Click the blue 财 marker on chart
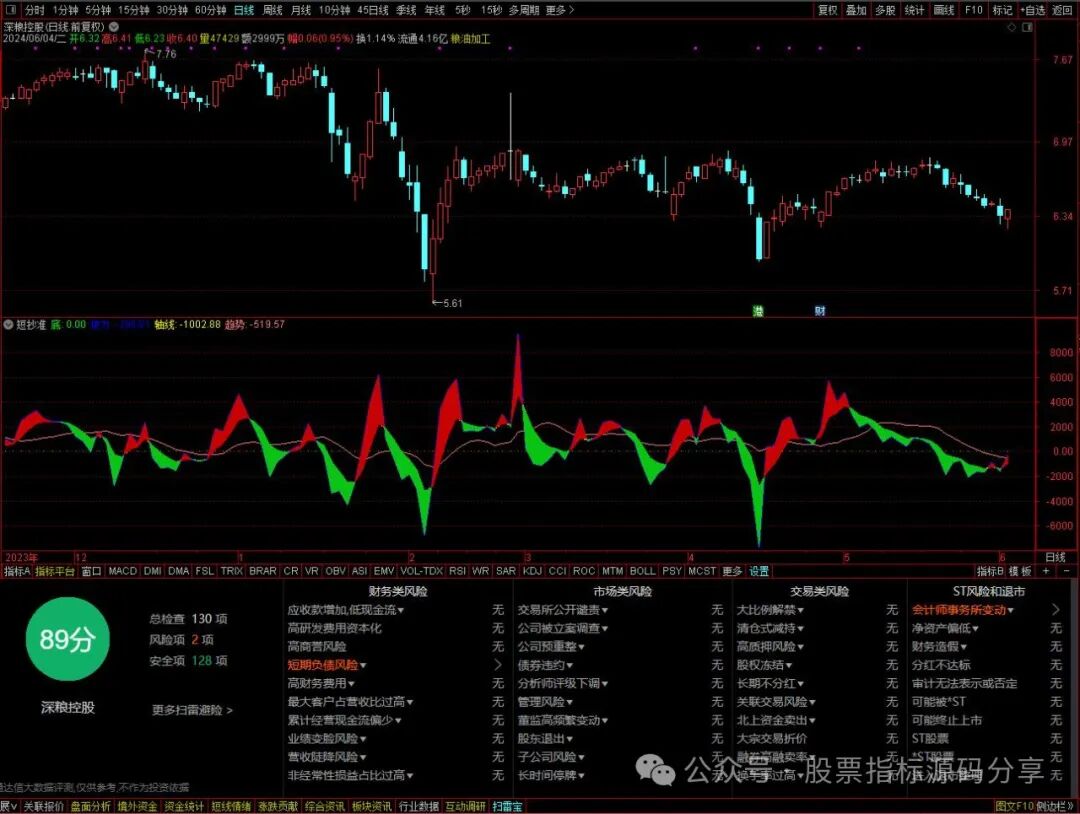 point(820,311)
